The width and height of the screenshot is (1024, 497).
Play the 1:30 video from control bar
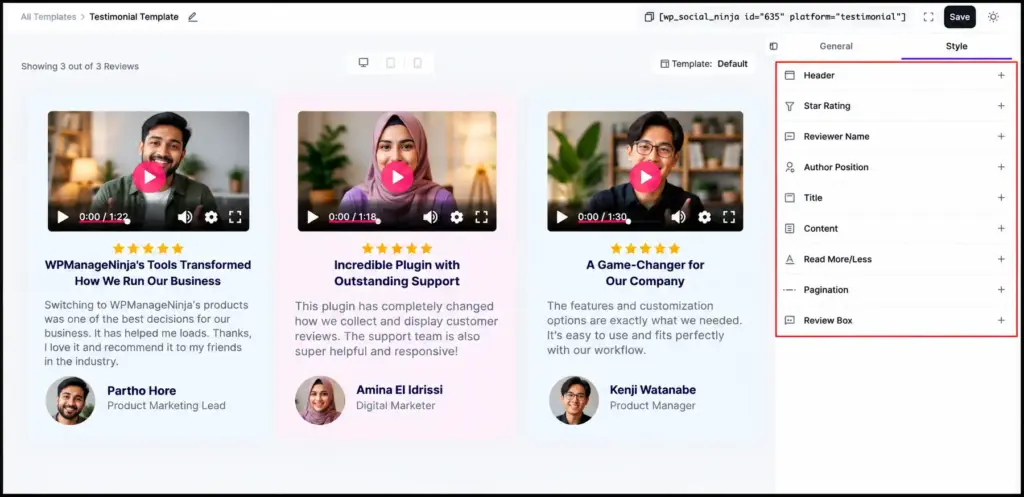click(x=562, y=217)
